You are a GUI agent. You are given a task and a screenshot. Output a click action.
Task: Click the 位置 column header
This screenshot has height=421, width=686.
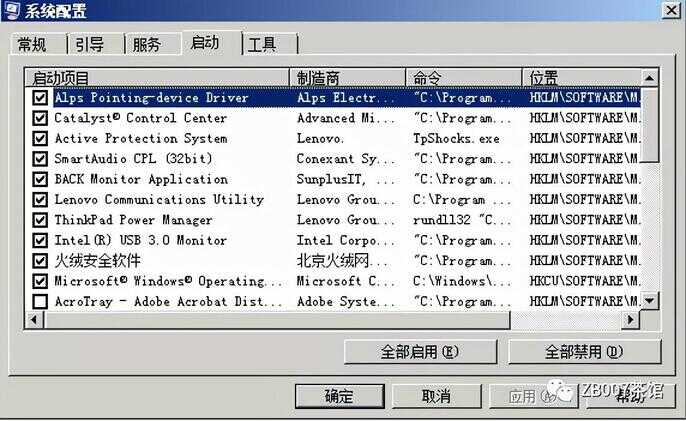pos(582,78)
